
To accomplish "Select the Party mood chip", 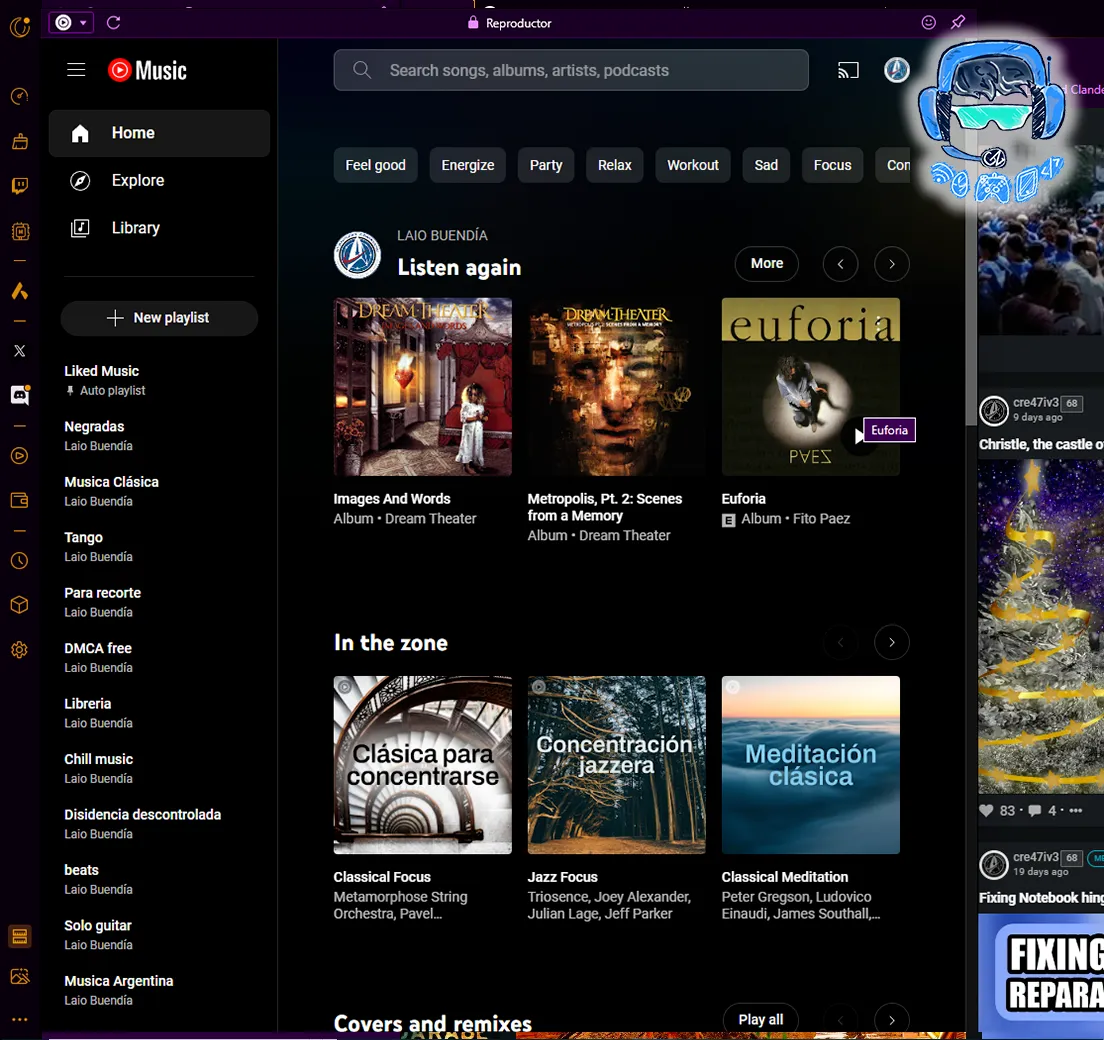I will coord(546,165).
